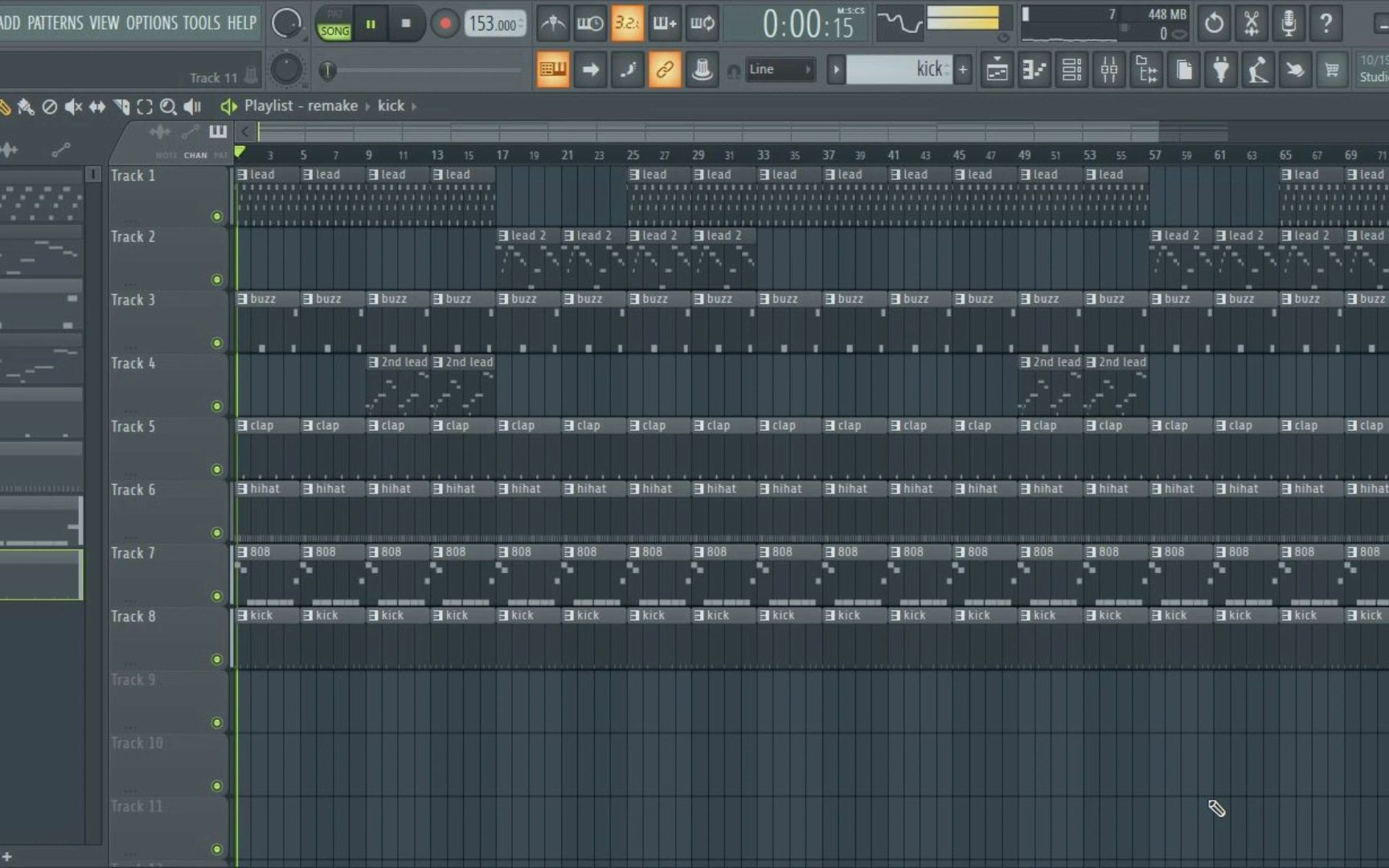Toggle wait for input before playing
Screen dimensions: 1389x868
[590, 23]
